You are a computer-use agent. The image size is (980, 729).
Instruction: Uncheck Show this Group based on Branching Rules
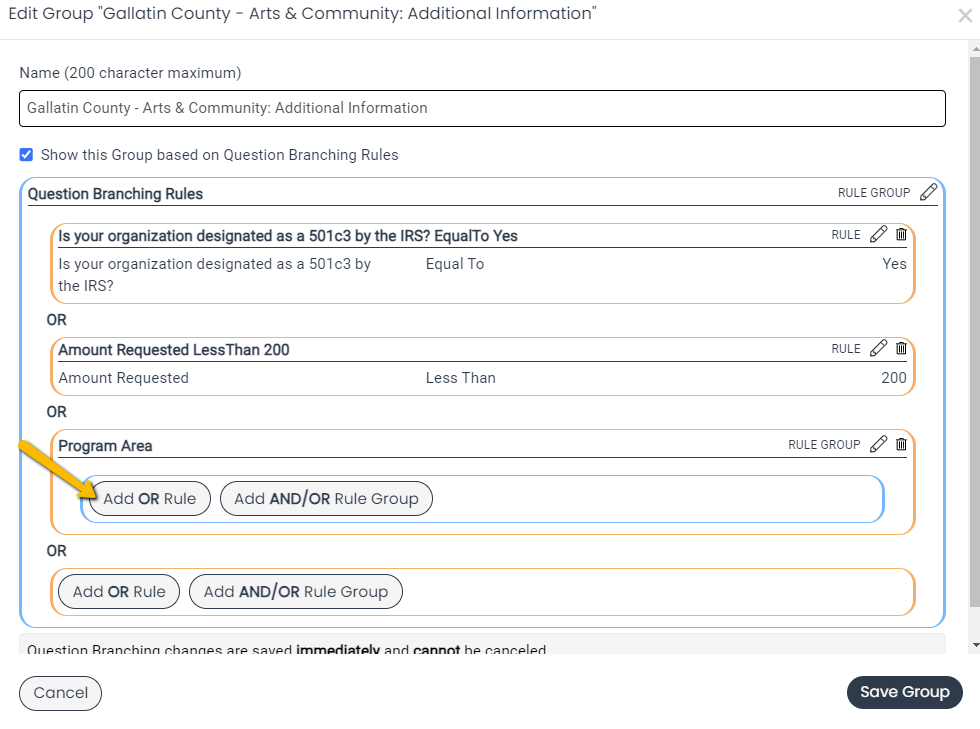(x=26, y=154)
